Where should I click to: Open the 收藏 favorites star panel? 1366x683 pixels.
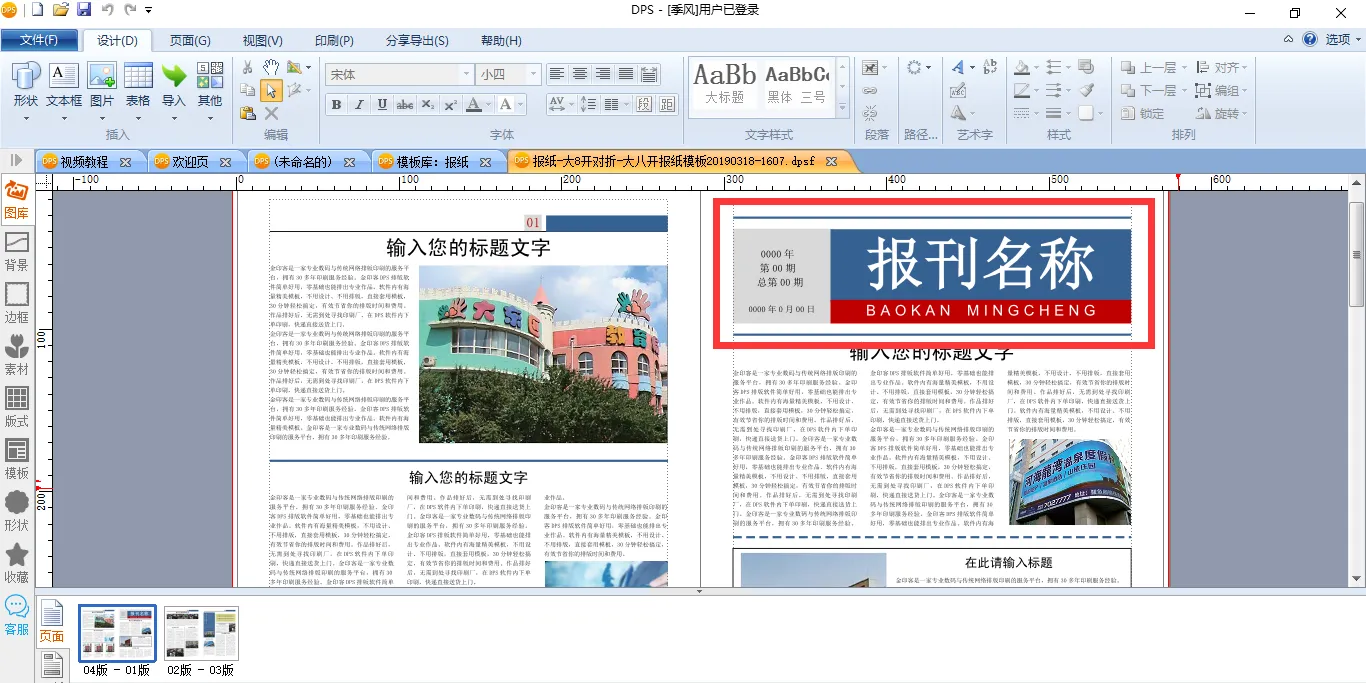click(x=16, y=562)
